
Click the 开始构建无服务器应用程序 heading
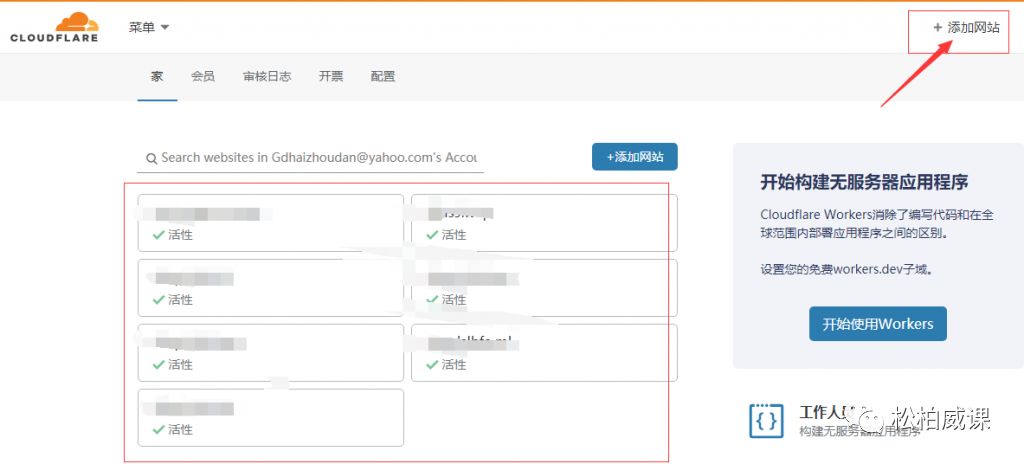click(x=863, y=182)
